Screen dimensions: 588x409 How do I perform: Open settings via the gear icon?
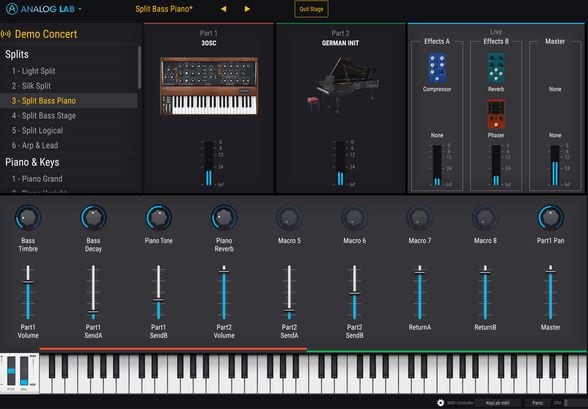(441, 403)
